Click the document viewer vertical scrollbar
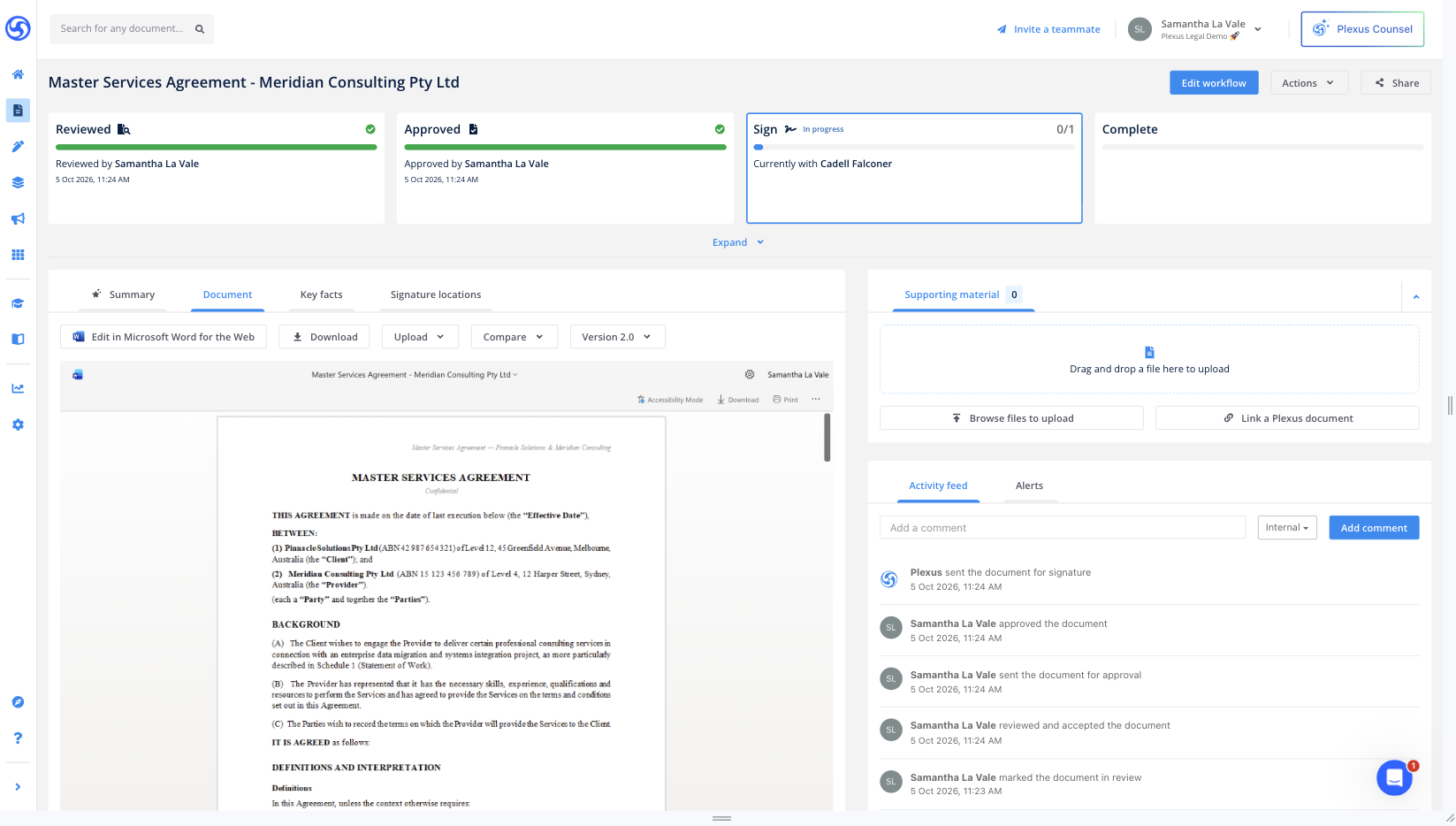This screenshot has height=826, width=1456. point(827,438)
